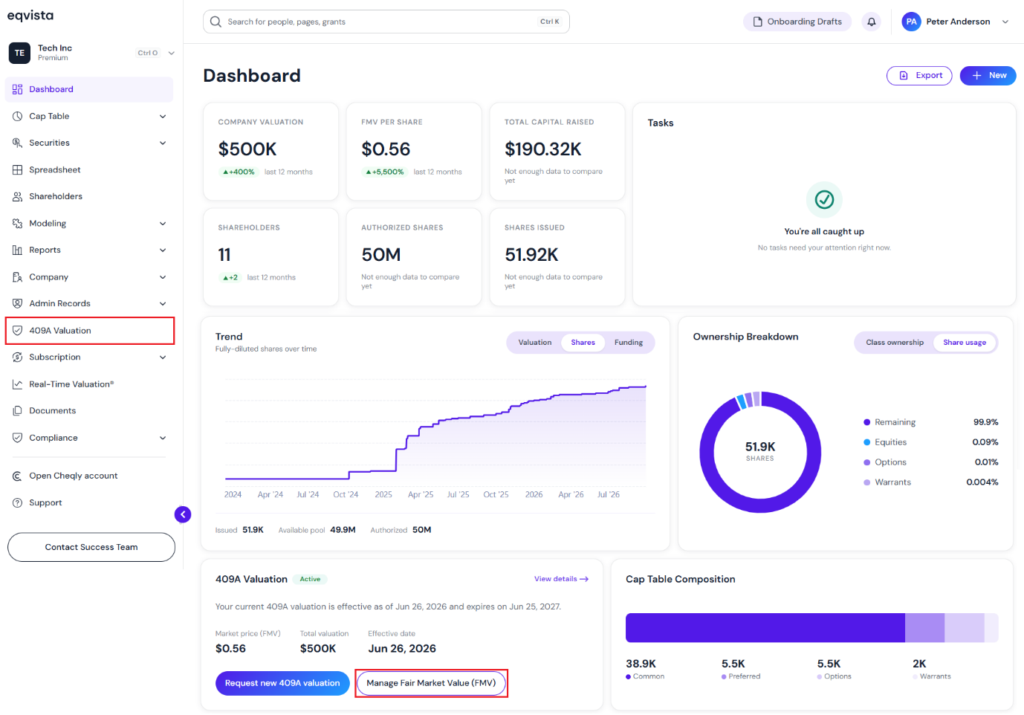Screen dimensions: 1024x715
Task: Click the Equities legend blue dot
Action: (867, 442)
